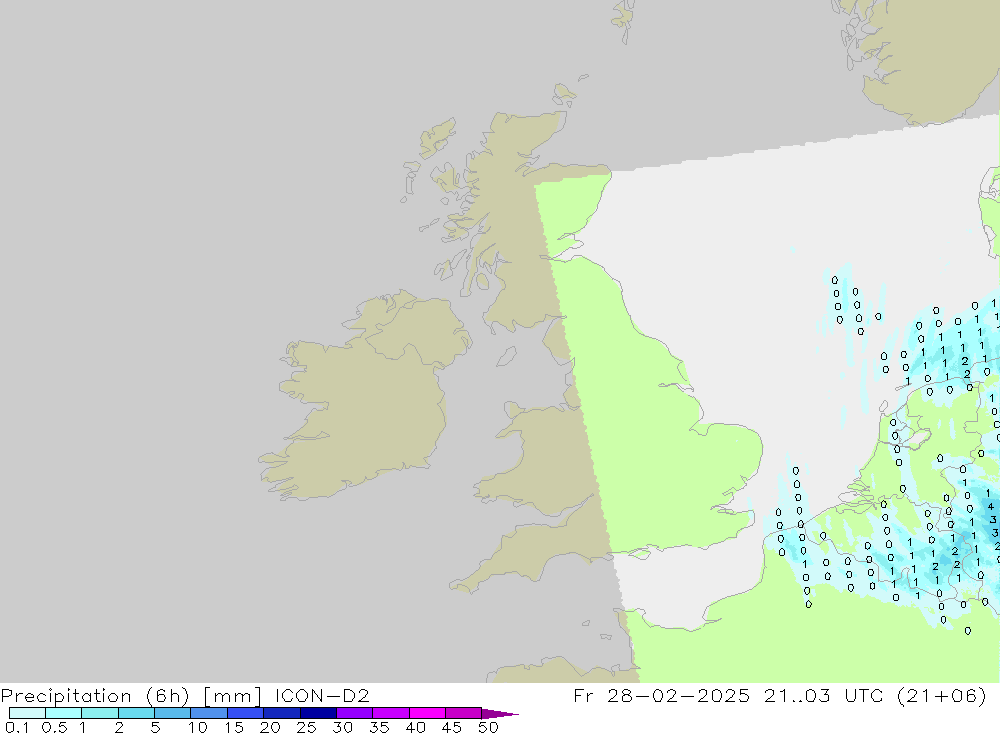Screen dimensions: 1000x733
Task: Click the "0.1" legend tick label
Action: pos(17,727)
